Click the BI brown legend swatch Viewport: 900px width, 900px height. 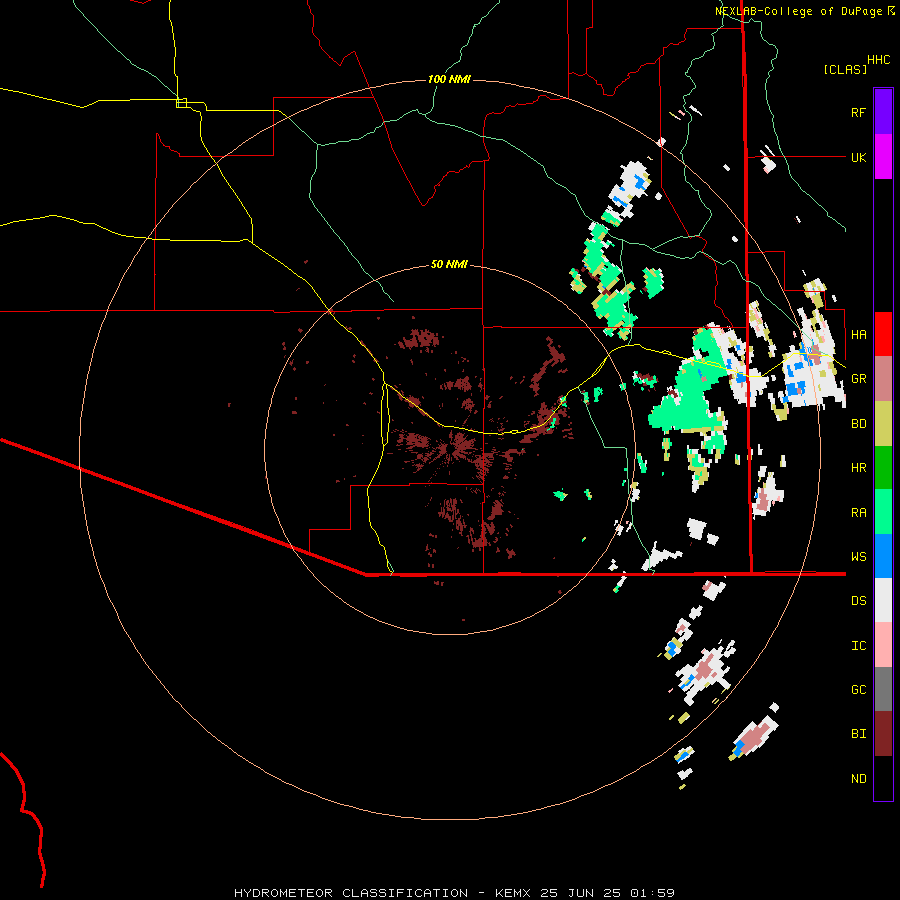883,734
